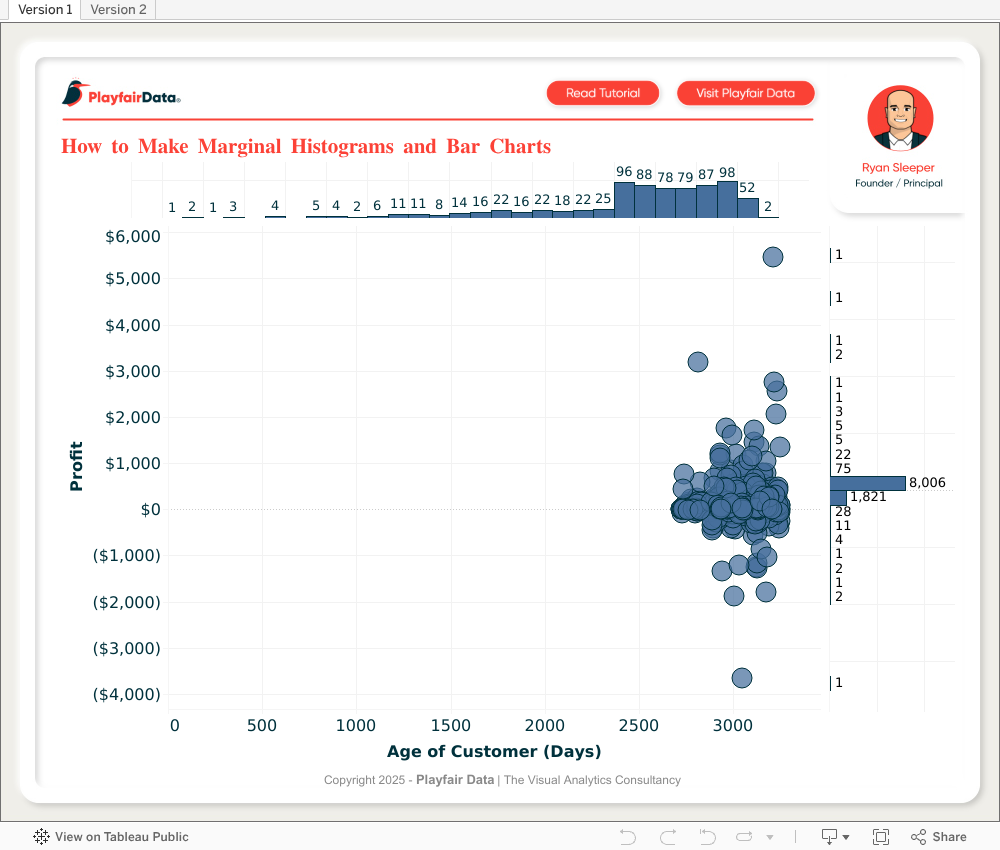Click the 1,821 horizontal histogram bar
Viewport: 1000px width, 850px height.
point(838,497)
